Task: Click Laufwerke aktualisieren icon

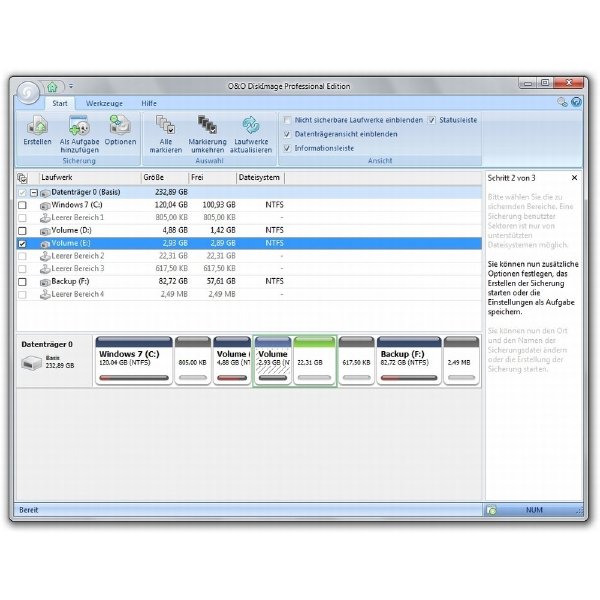Action: point(251,126)
